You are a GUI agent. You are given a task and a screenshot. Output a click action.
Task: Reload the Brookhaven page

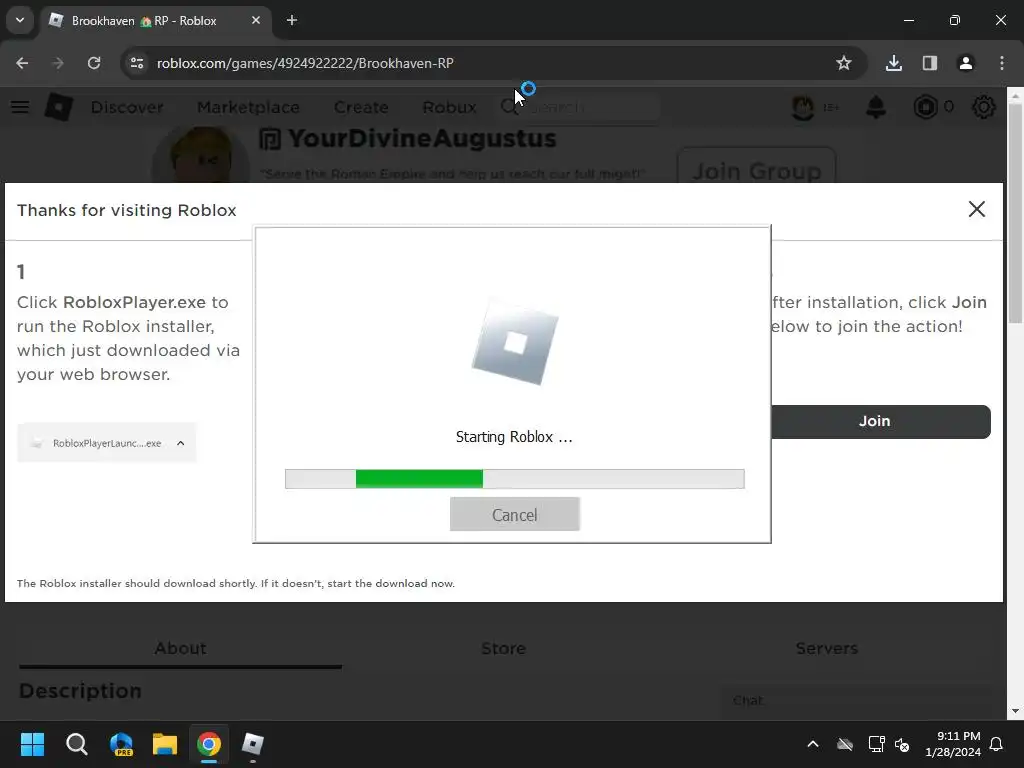coord(94,63)
